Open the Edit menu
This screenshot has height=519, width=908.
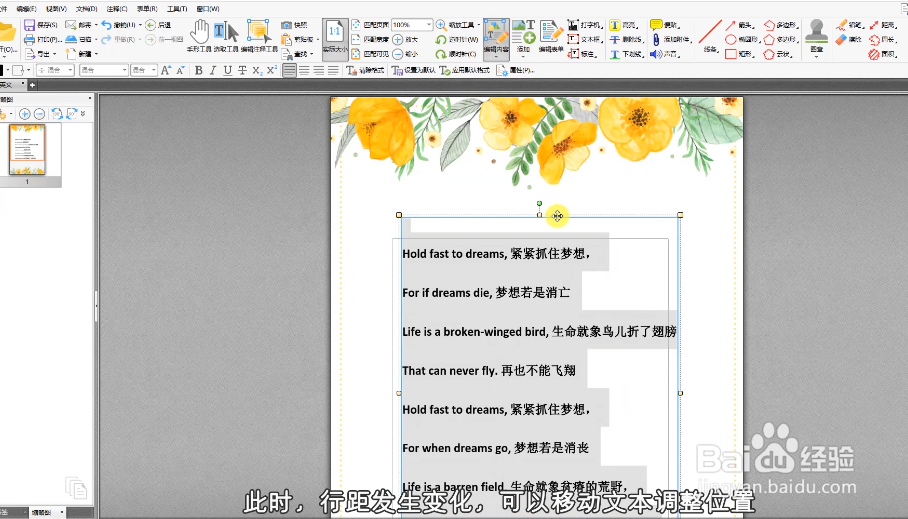tap(26, 9)
